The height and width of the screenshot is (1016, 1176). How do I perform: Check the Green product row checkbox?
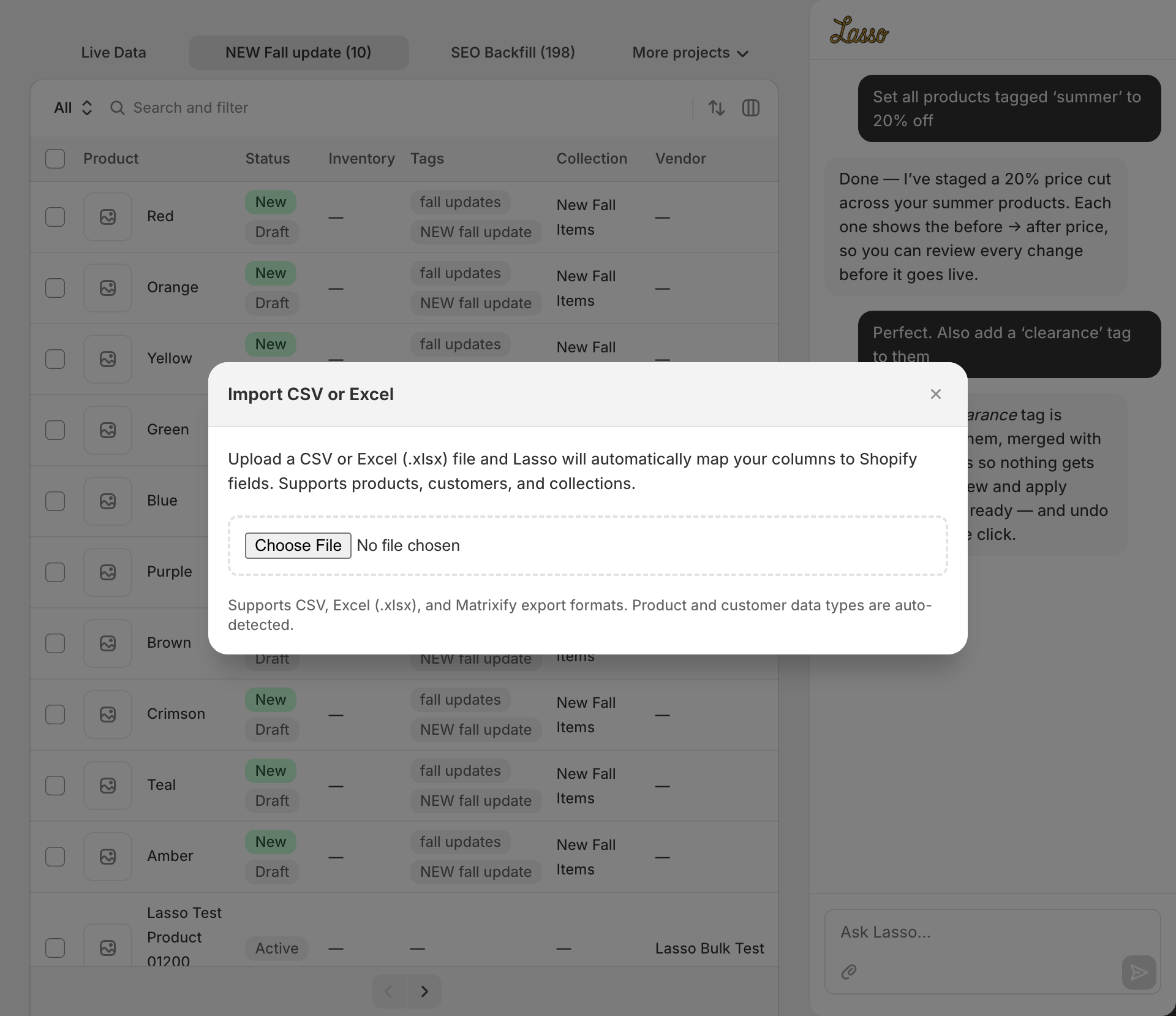click(55, 430)
